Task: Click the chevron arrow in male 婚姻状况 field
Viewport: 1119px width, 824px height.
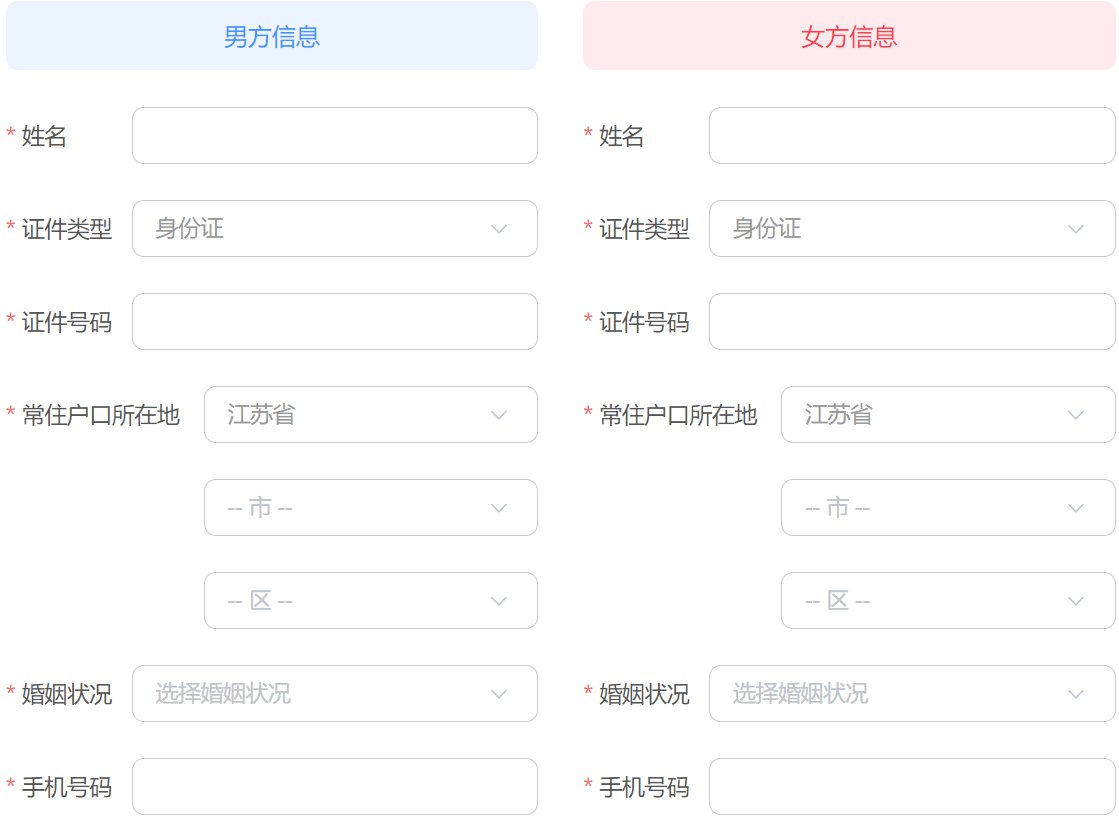Action: point(499,694)
